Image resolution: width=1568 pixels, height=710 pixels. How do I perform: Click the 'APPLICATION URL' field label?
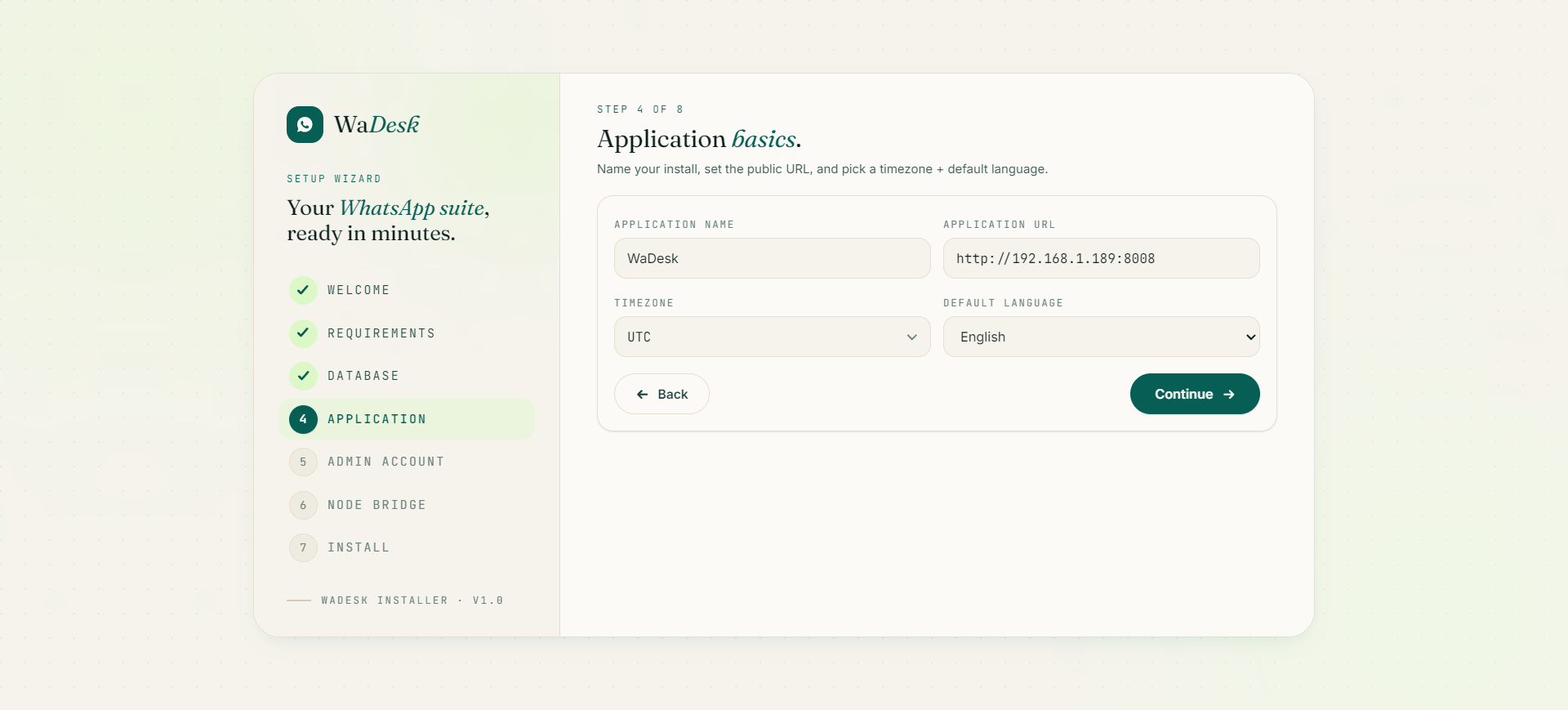pos(1000,225)
